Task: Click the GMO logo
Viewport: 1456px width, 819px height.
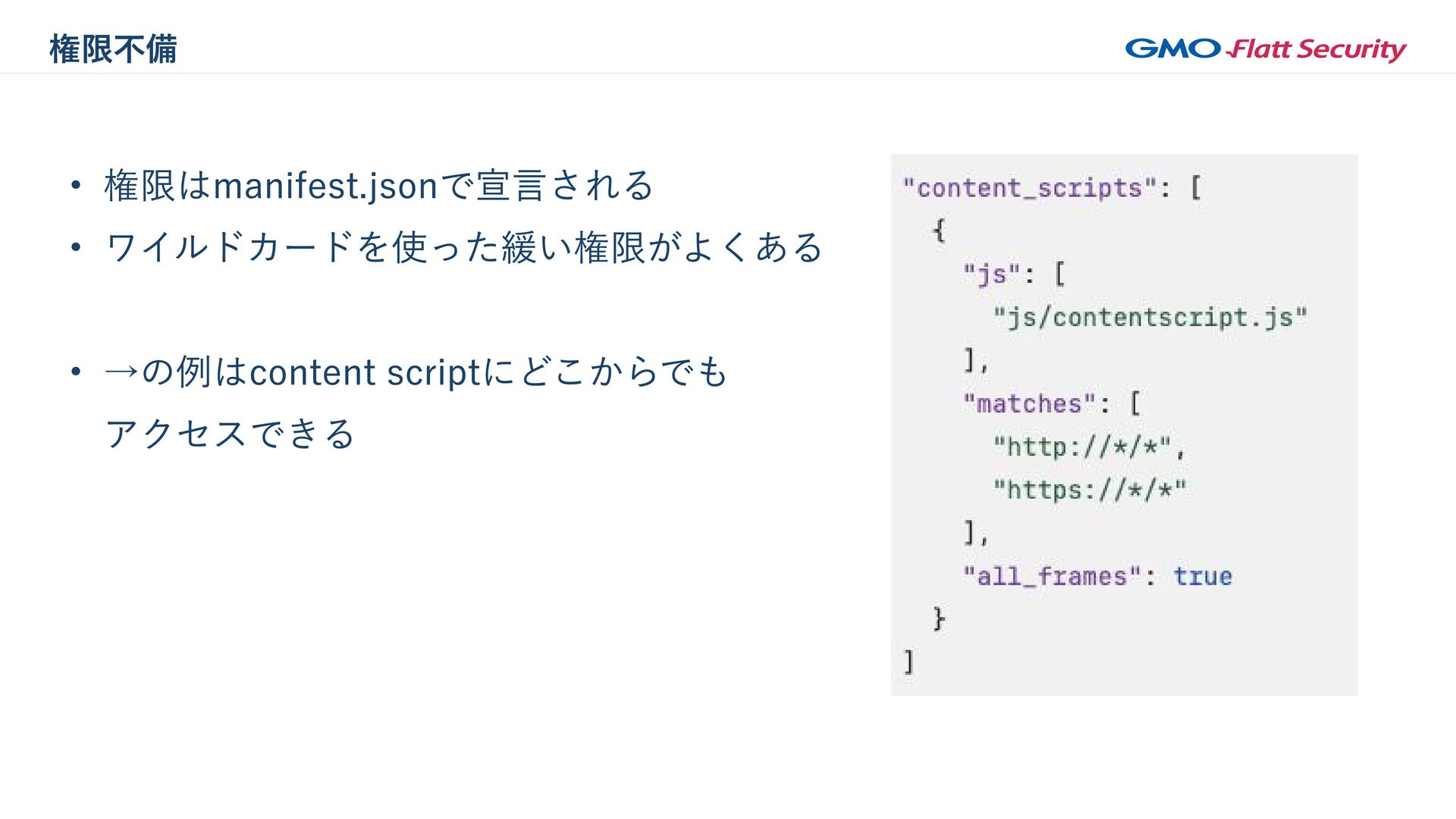Action: click(x=1172, y=49)
